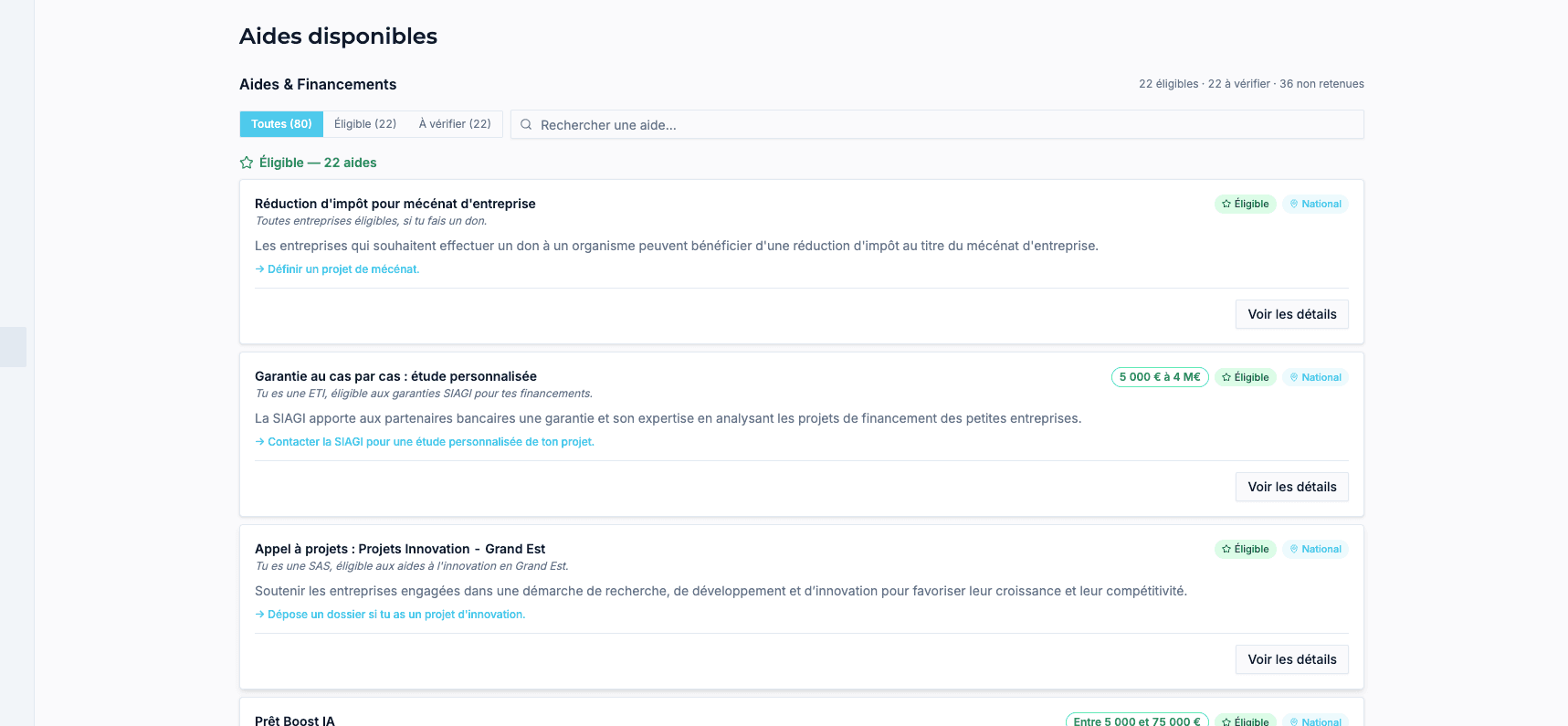The height and width of the screenshot is (726, 1568).
Task: Click Tu es une SAS eligibility note
Action: point(412,566)
